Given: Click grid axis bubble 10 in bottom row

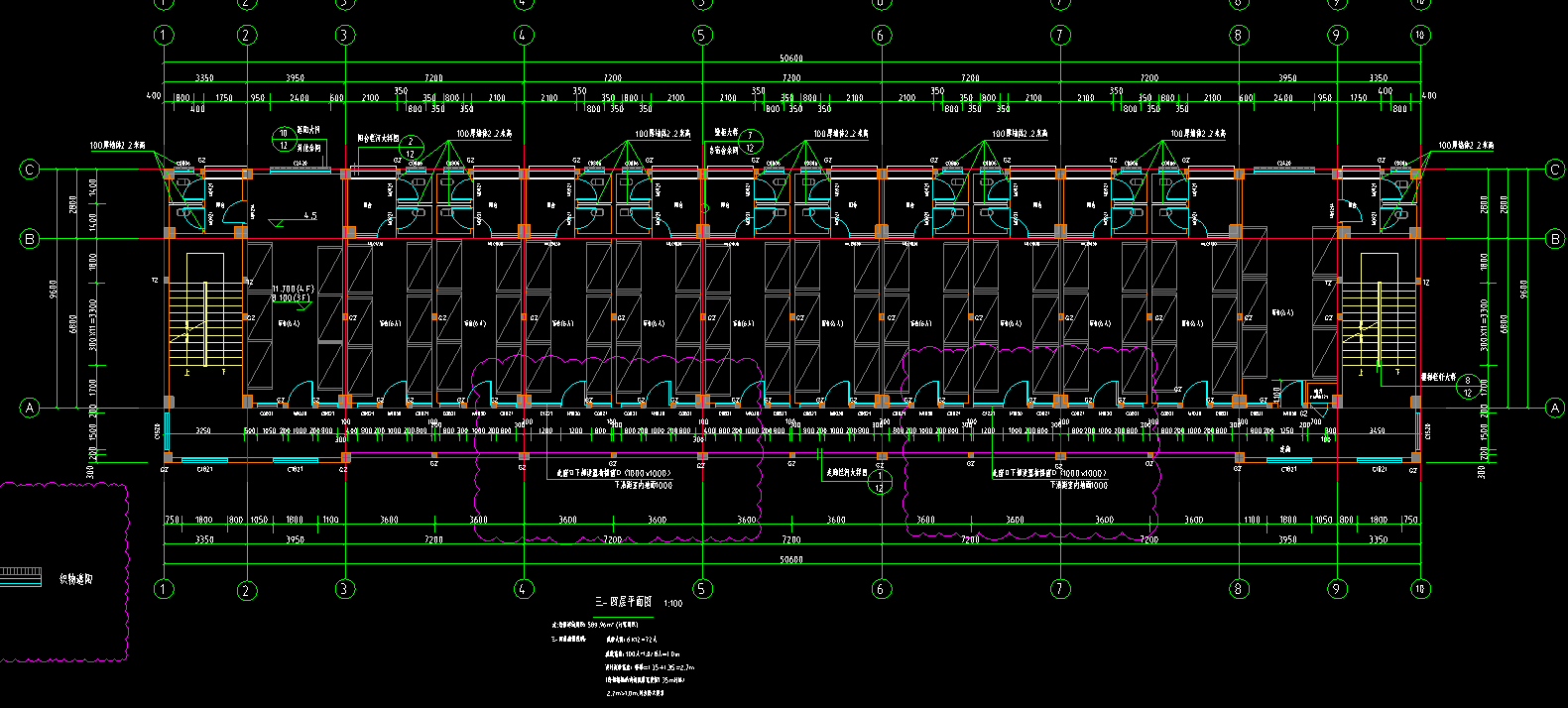Looking at the screenshot, I should click(1420, 589).
